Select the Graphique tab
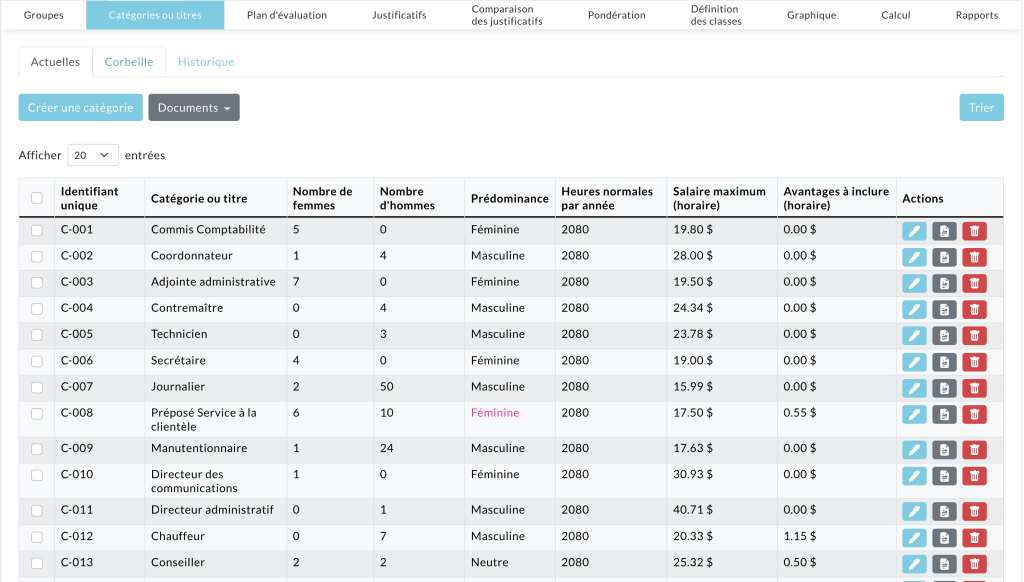Image resolution: width=1024 pixels, height=582 pixels. coord(811,15)
